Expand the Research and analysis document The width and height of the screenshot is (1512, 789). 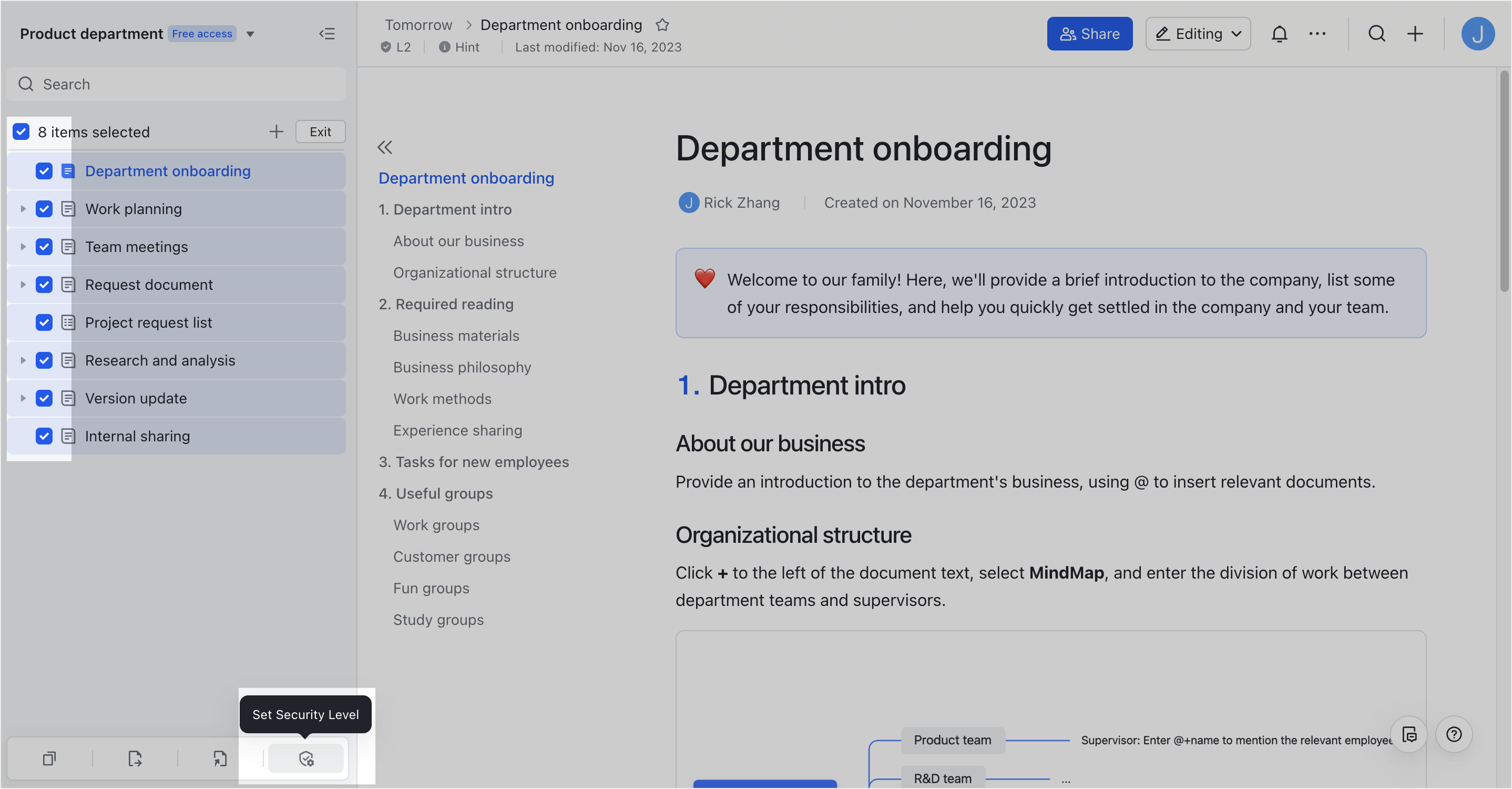(x=24, y=360)
